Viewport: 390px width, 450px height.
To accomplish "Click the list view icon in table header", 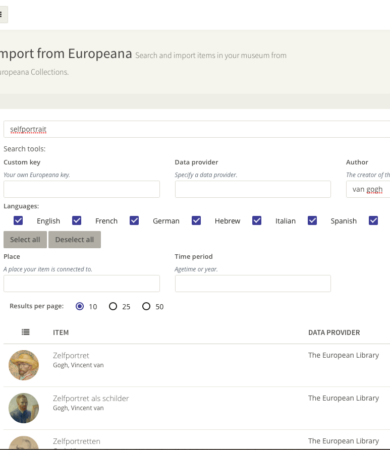I will click(x=26, y=332).
